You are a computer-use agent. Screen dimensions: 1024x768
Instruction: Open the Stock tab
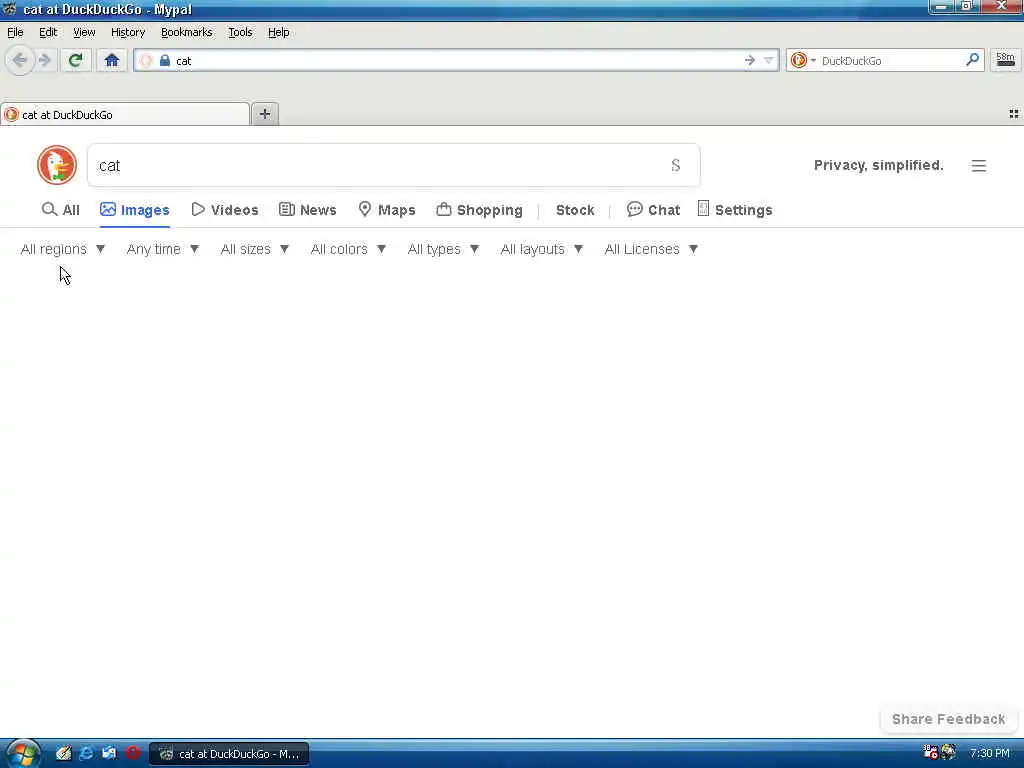click(575, 210)
